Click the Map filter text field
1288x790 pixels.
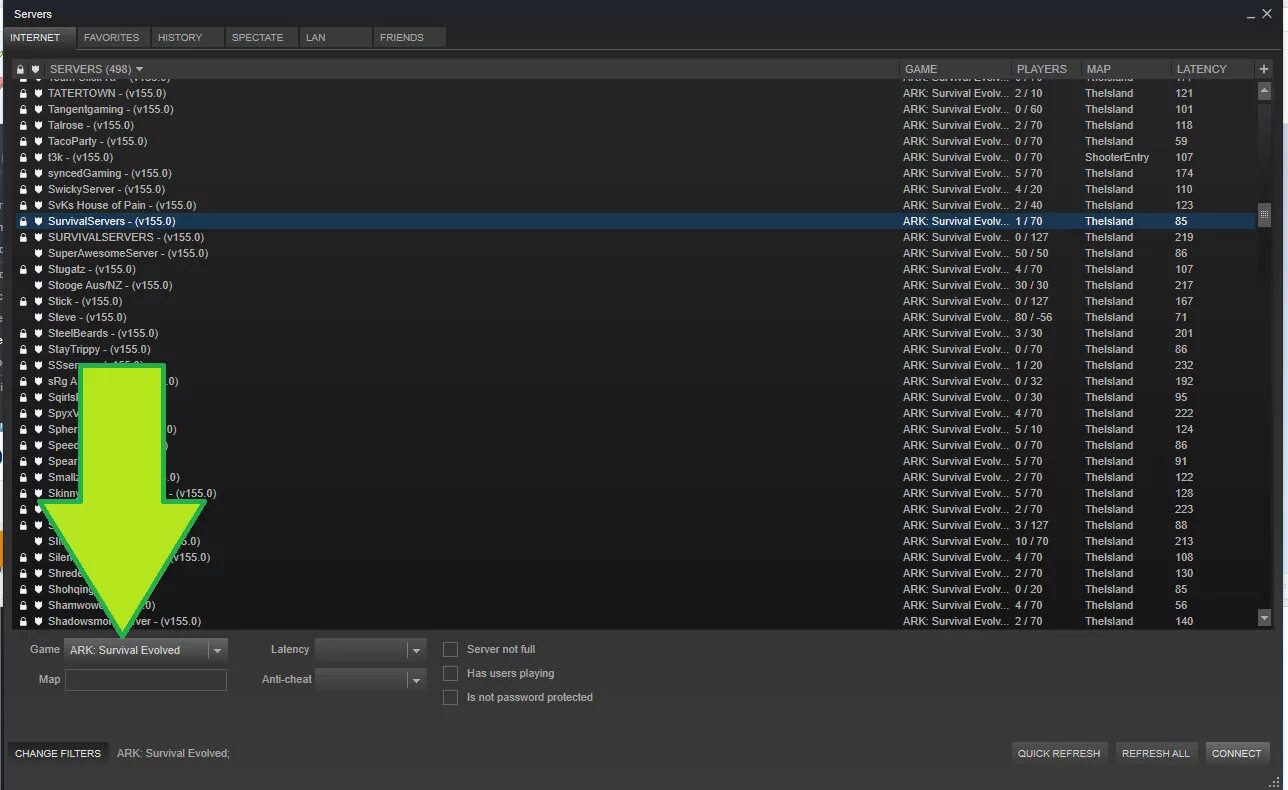tap(146, 680)
